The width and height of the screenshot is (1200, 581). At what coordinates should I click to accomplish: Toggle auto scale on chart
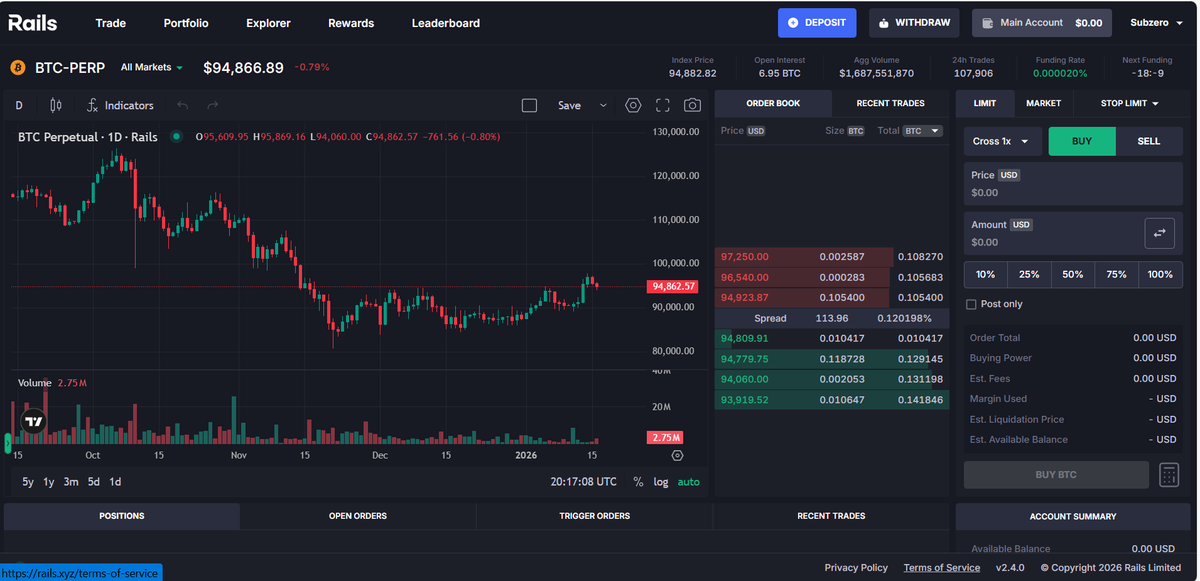(x=689, y=482)
